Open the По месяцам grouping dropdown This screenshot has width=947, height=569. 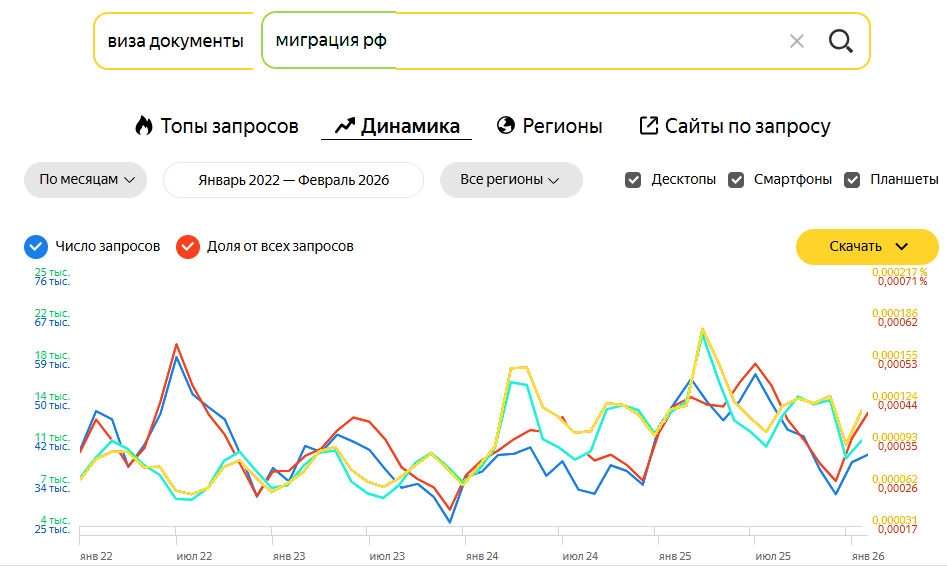[86, 180]
